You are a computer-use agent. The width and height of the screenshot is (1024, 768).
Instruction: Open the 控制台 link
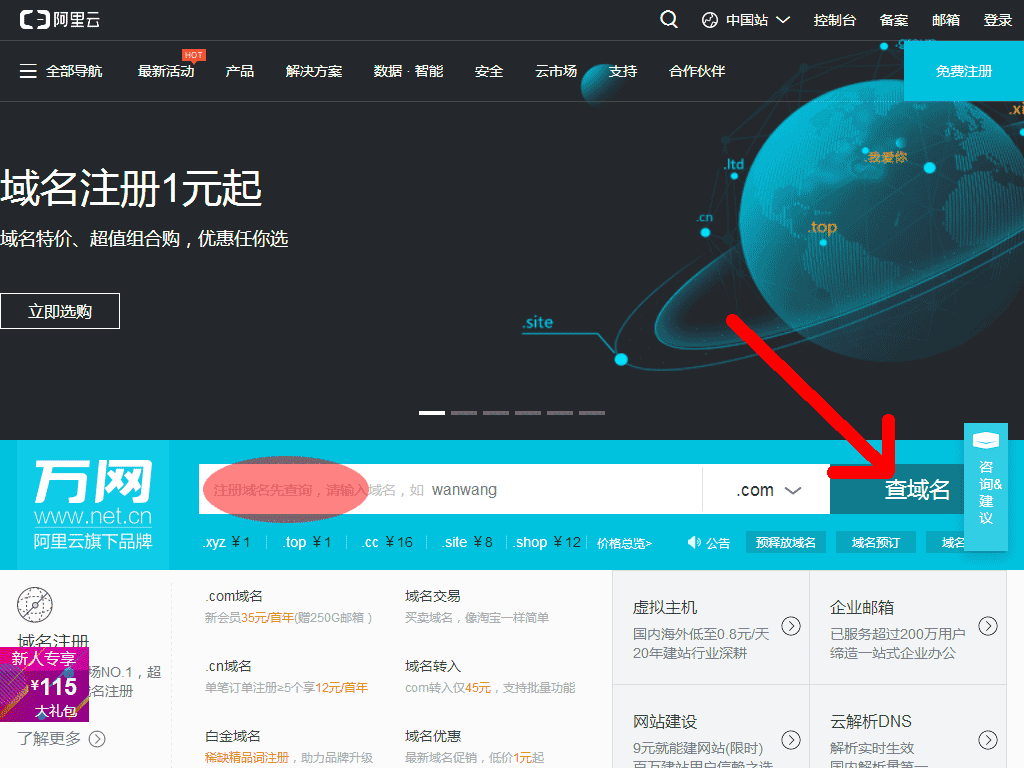(835, 20)
